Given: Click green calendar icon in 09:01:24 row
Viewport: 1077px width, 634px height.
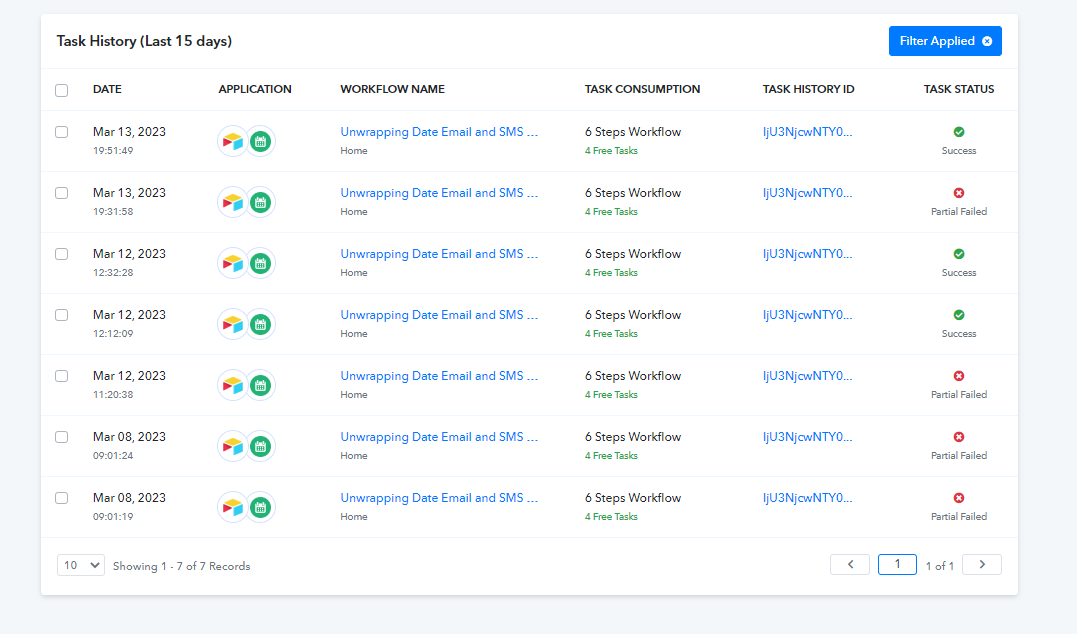Looking at the screenshot, I should [x=260, y=446].
